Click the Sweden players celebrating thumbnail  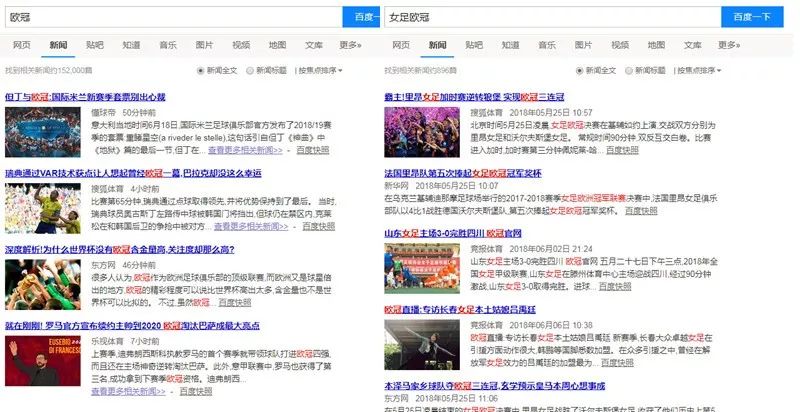(43, 209)
